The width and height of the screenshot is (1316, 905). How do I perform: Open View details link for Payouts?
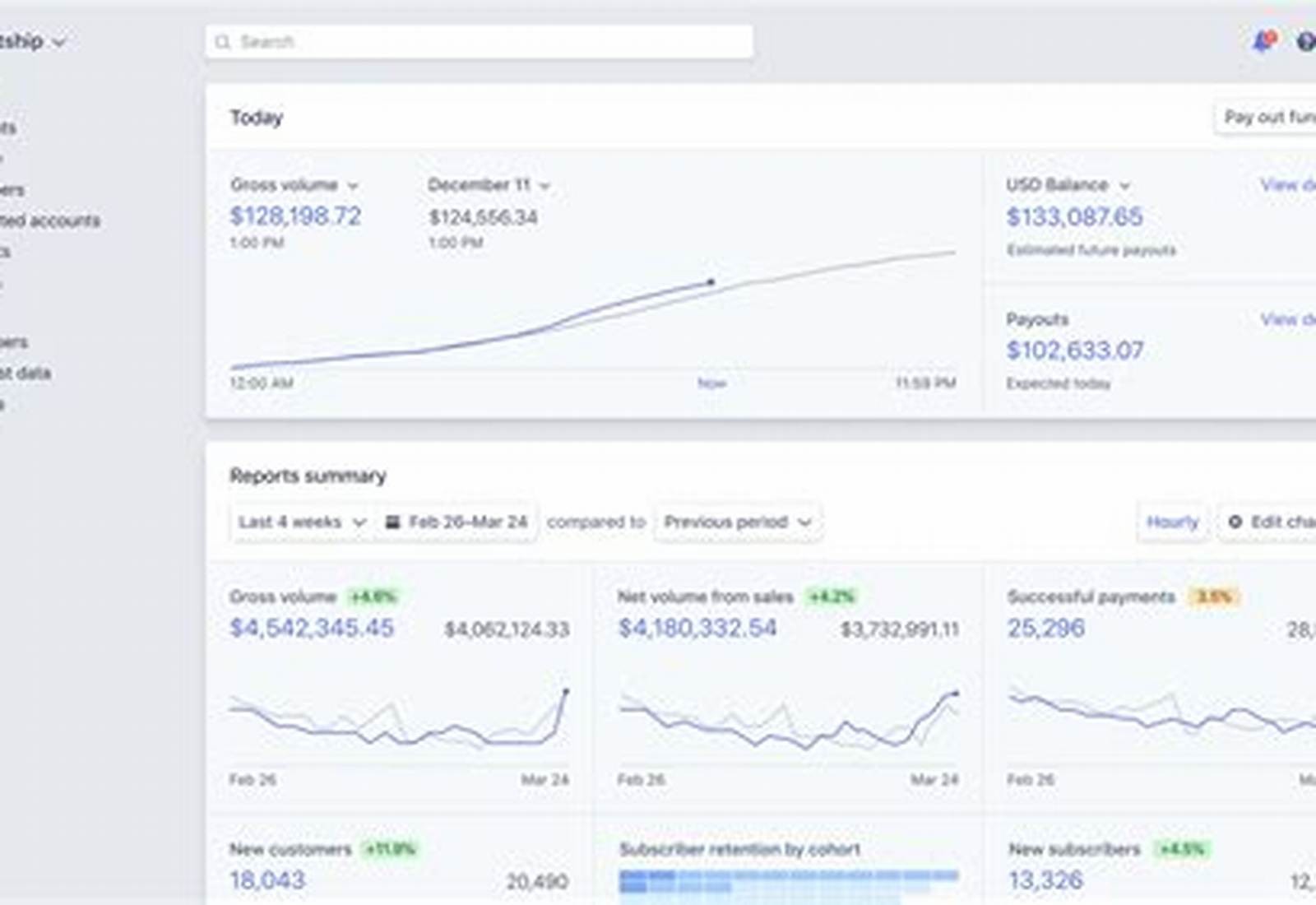point(1288,319)
